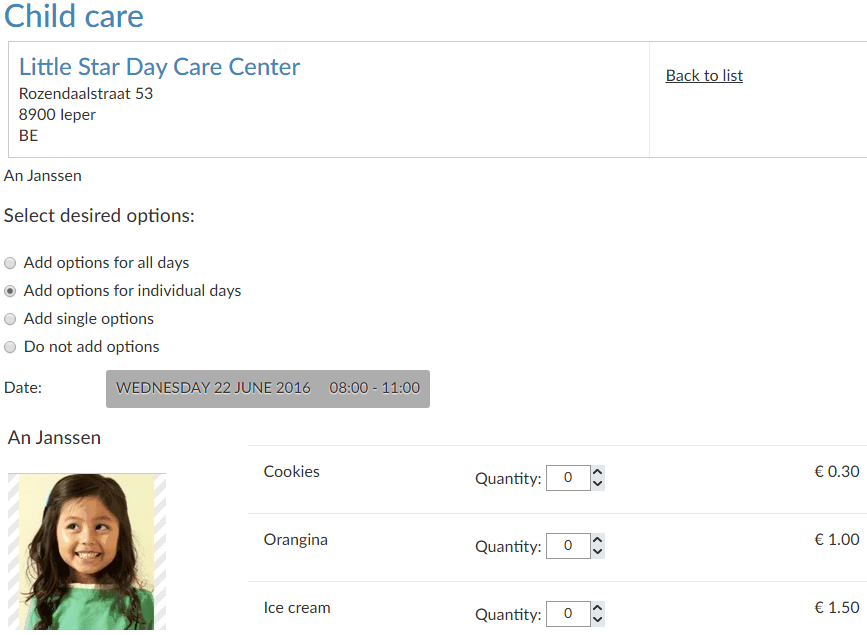Increase Orangina quantity with up arrow

click(597, 540)
